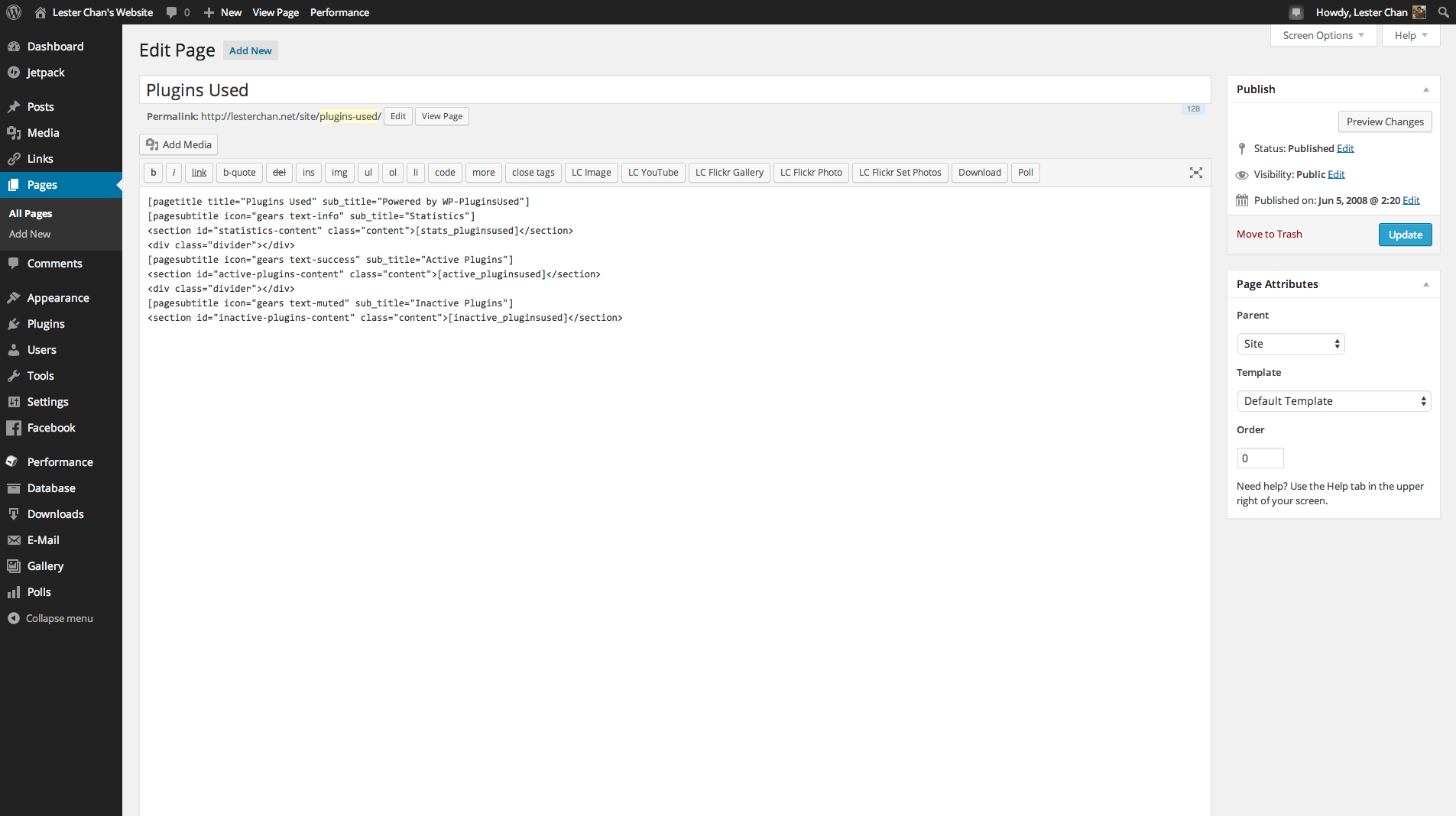Click the Pages sidebar icon
Image resolution: width=1456 pixels, height=816 pixels.
pos(14,185)
